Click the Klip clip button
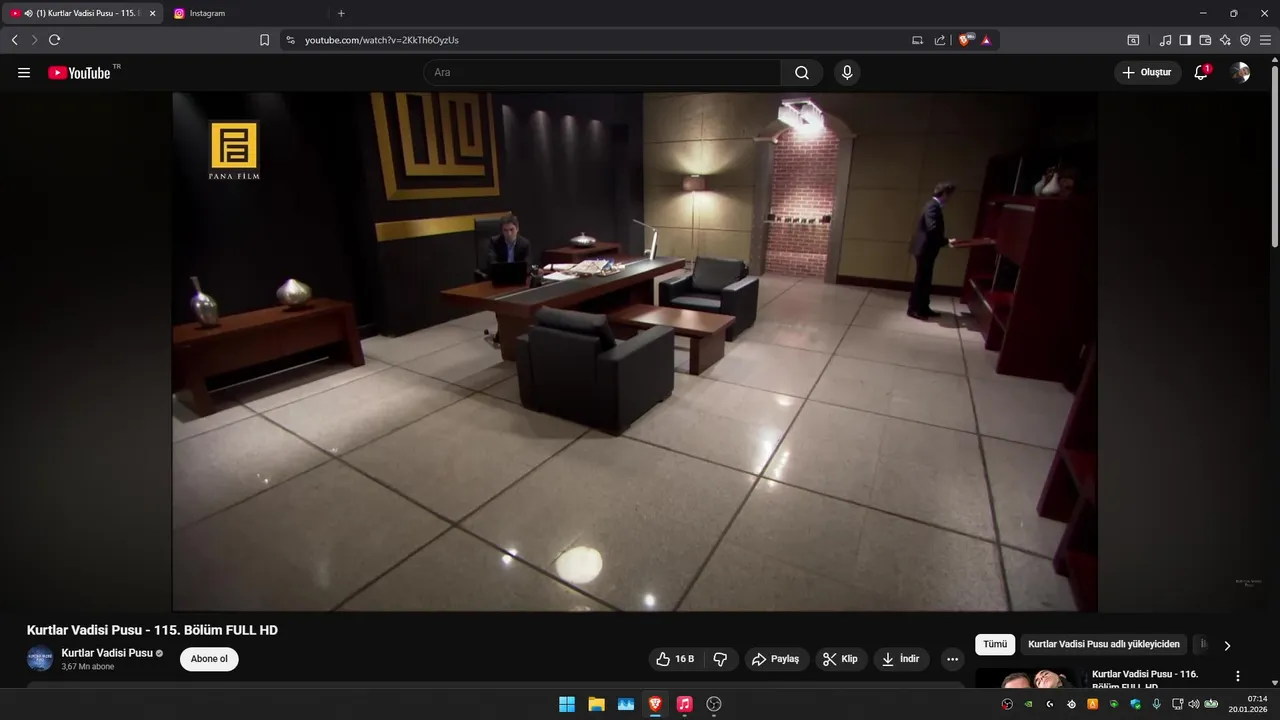Screen dimensions: 1280x720 [x=841, y=659]
